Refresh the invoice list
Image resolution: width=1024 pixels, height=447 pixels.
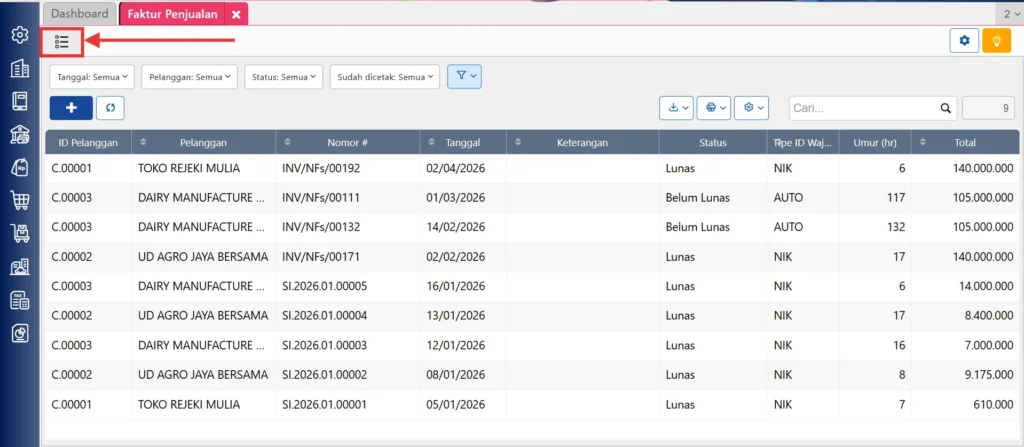pos(110,108)
